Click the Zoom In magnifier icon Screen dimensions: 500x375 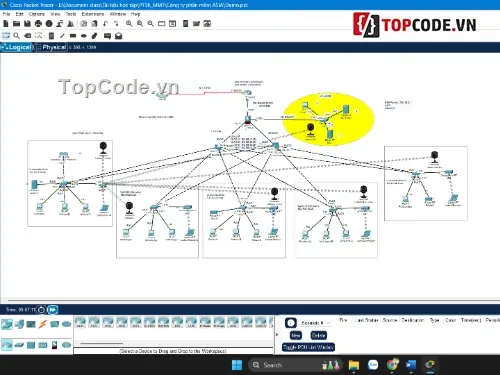point(129,24)
